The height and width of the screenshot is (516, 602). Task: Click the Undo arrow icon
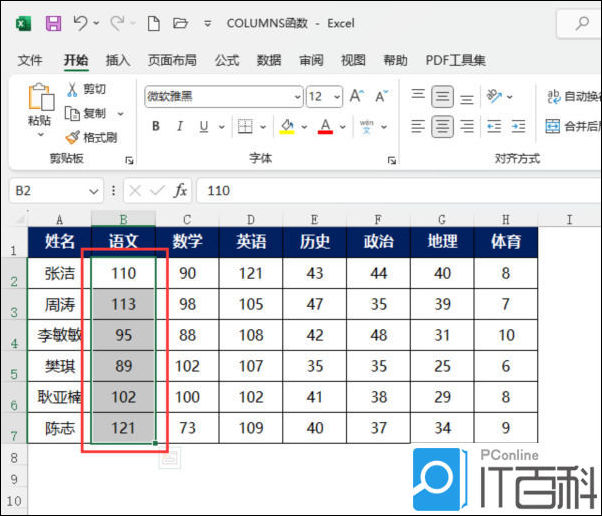81,22
